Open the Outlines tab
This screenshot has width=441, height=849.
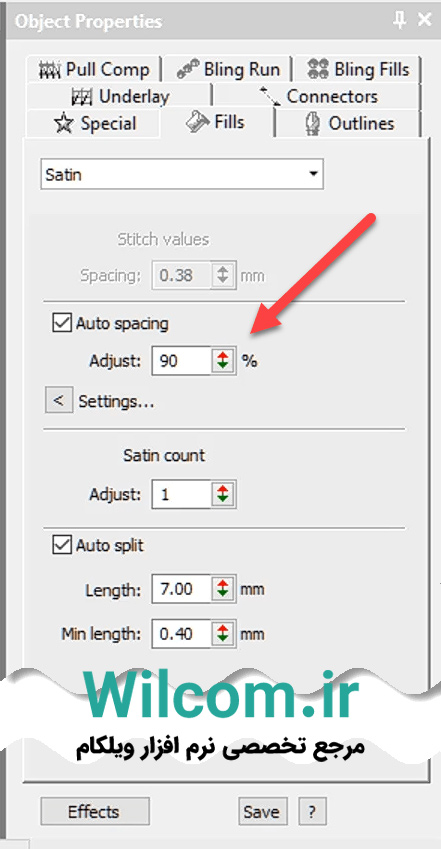tap(348, 123)
